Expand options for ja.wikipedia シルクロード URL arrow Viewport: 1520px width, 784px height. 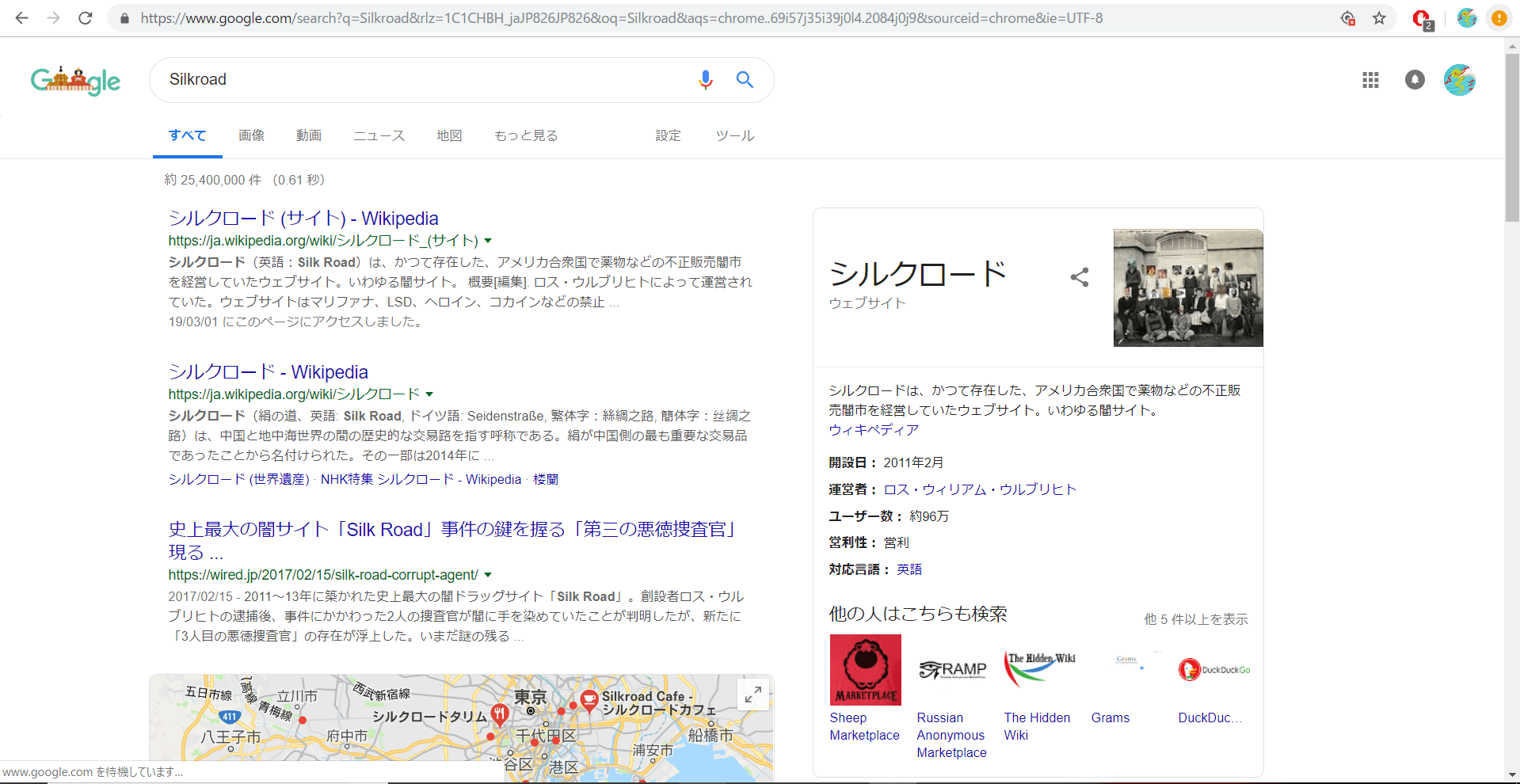click(429, 394)
